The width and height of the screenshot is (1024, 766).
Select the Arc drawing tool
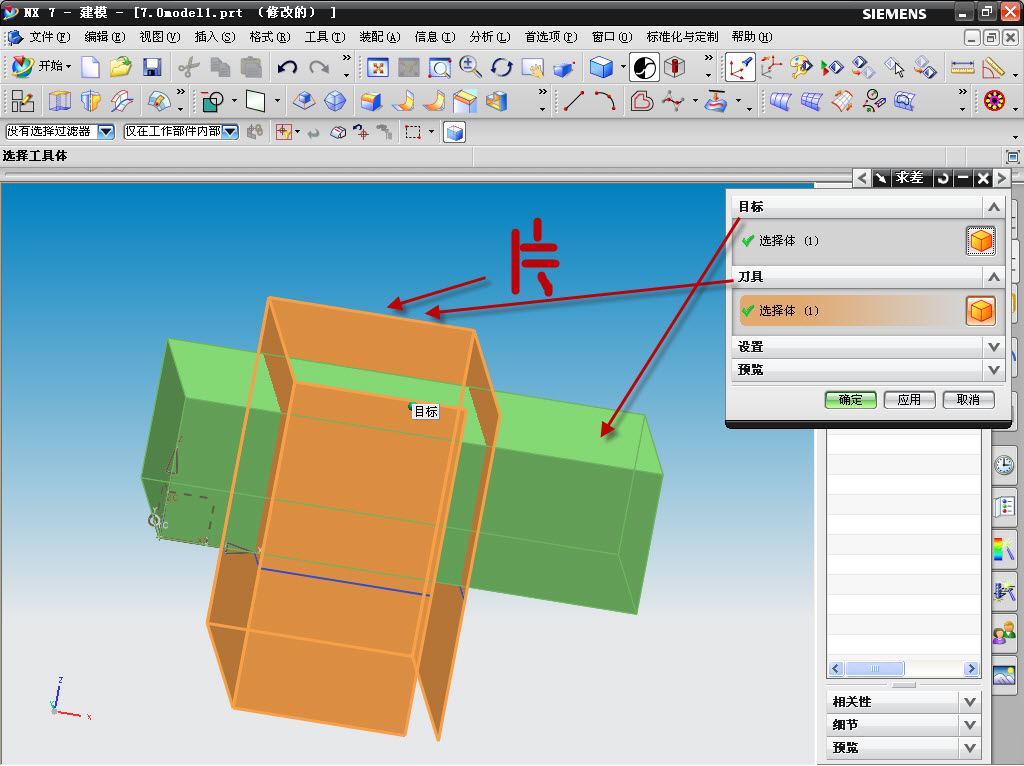click(605, 101)
